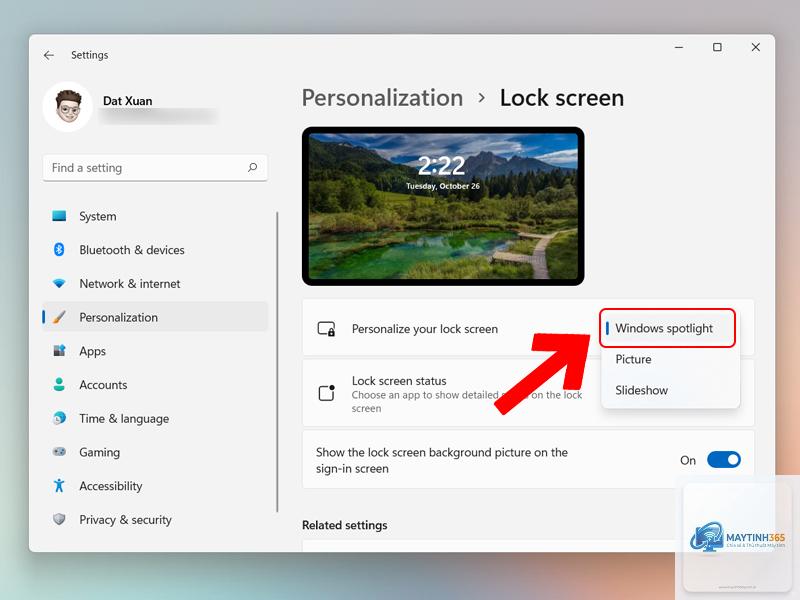800x600 pixels.
Task: Click the Personalization paintbrush icon
Action: click(x=59, y=317)
